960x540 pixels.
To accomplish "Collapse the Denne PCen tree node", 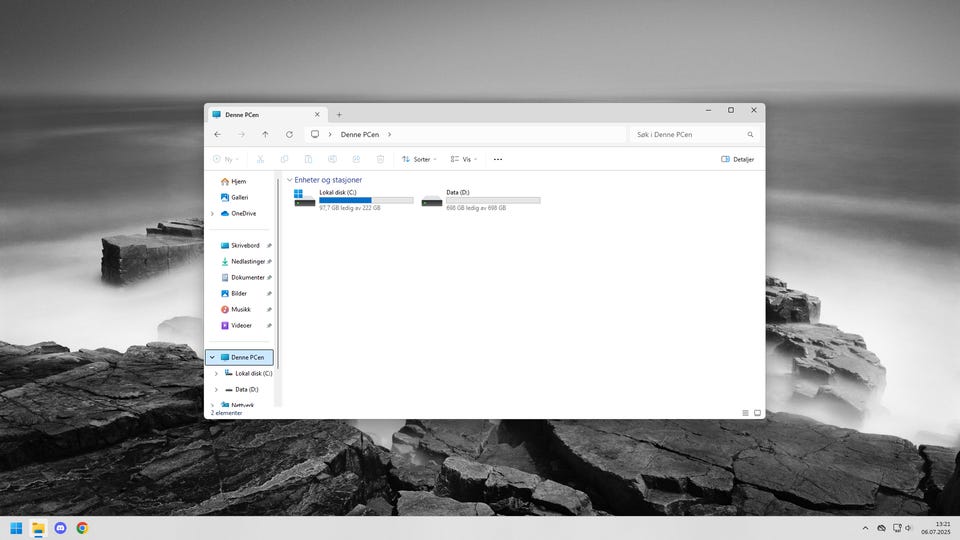I will point(212,357).
